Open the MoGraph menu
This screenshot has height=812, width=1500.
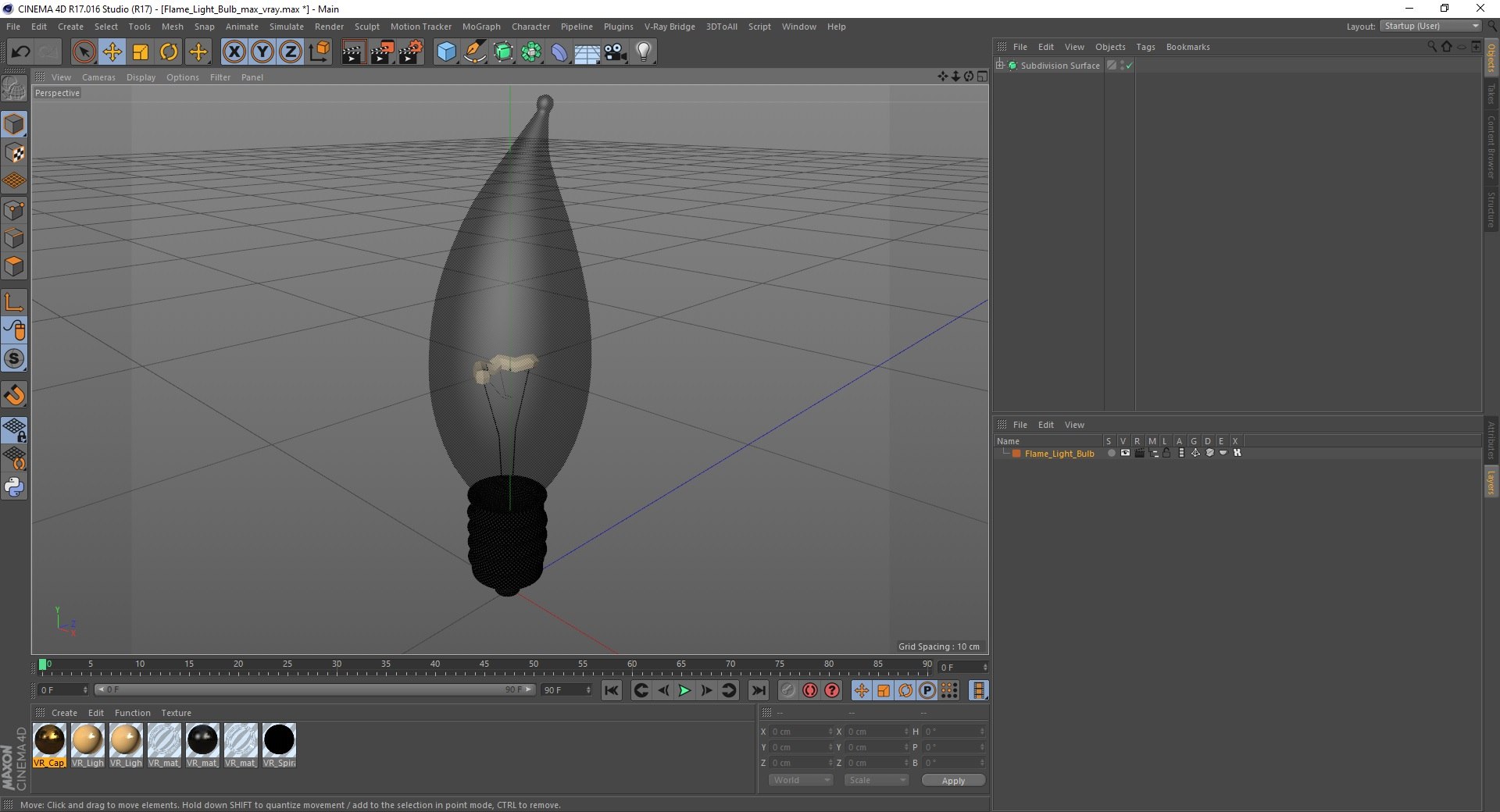(x=481, y=27)
